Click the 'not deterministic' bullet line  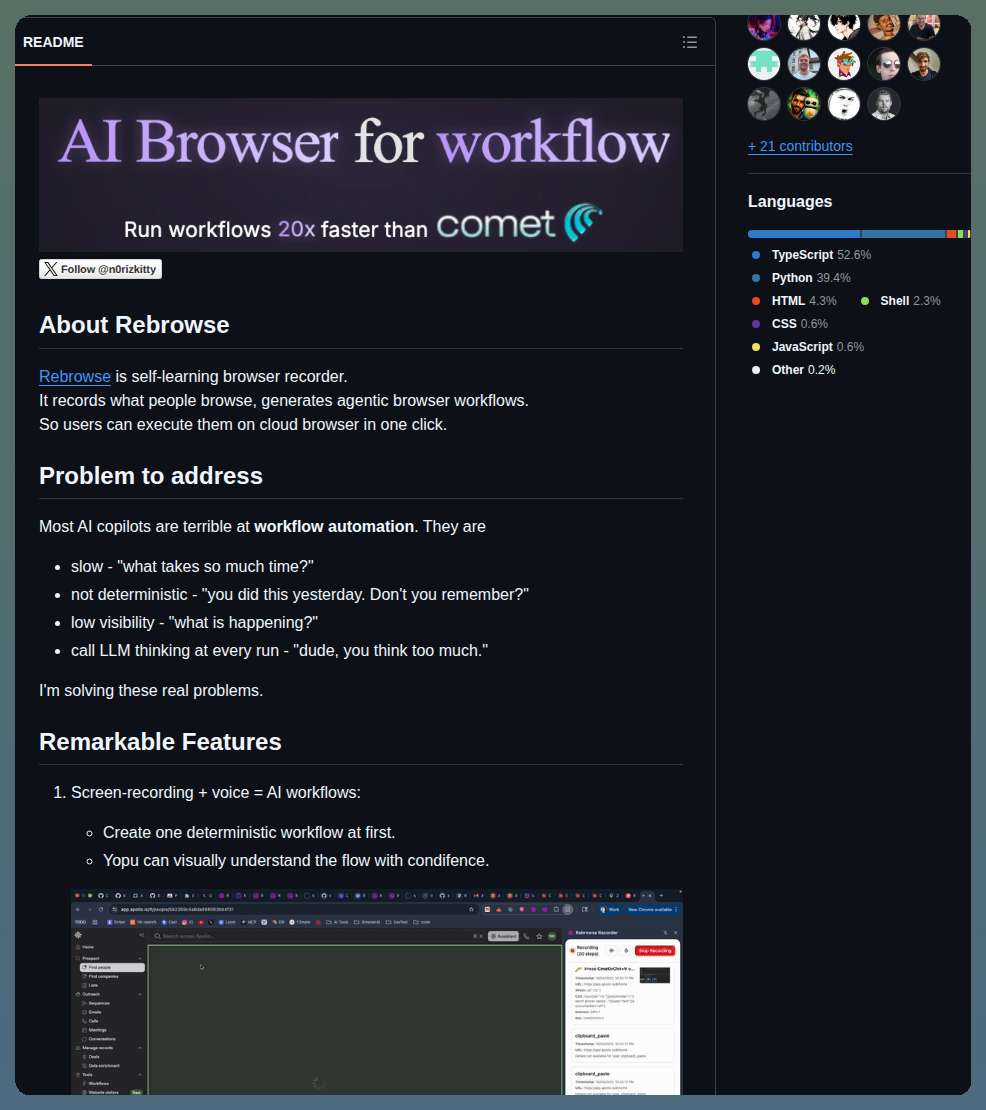(300, 595)
